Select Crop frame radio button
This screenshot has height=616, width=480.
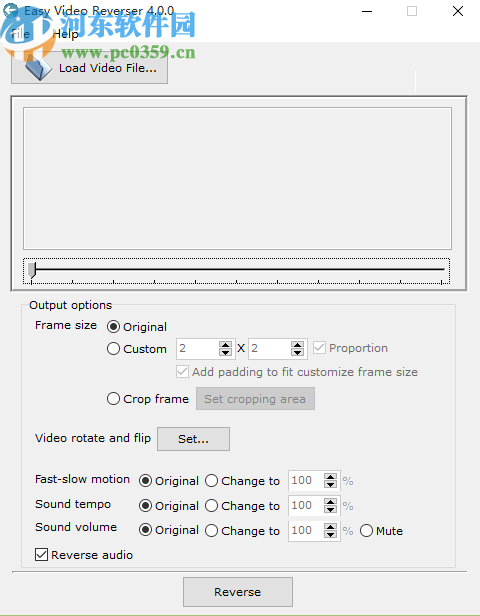coord(148,399)
